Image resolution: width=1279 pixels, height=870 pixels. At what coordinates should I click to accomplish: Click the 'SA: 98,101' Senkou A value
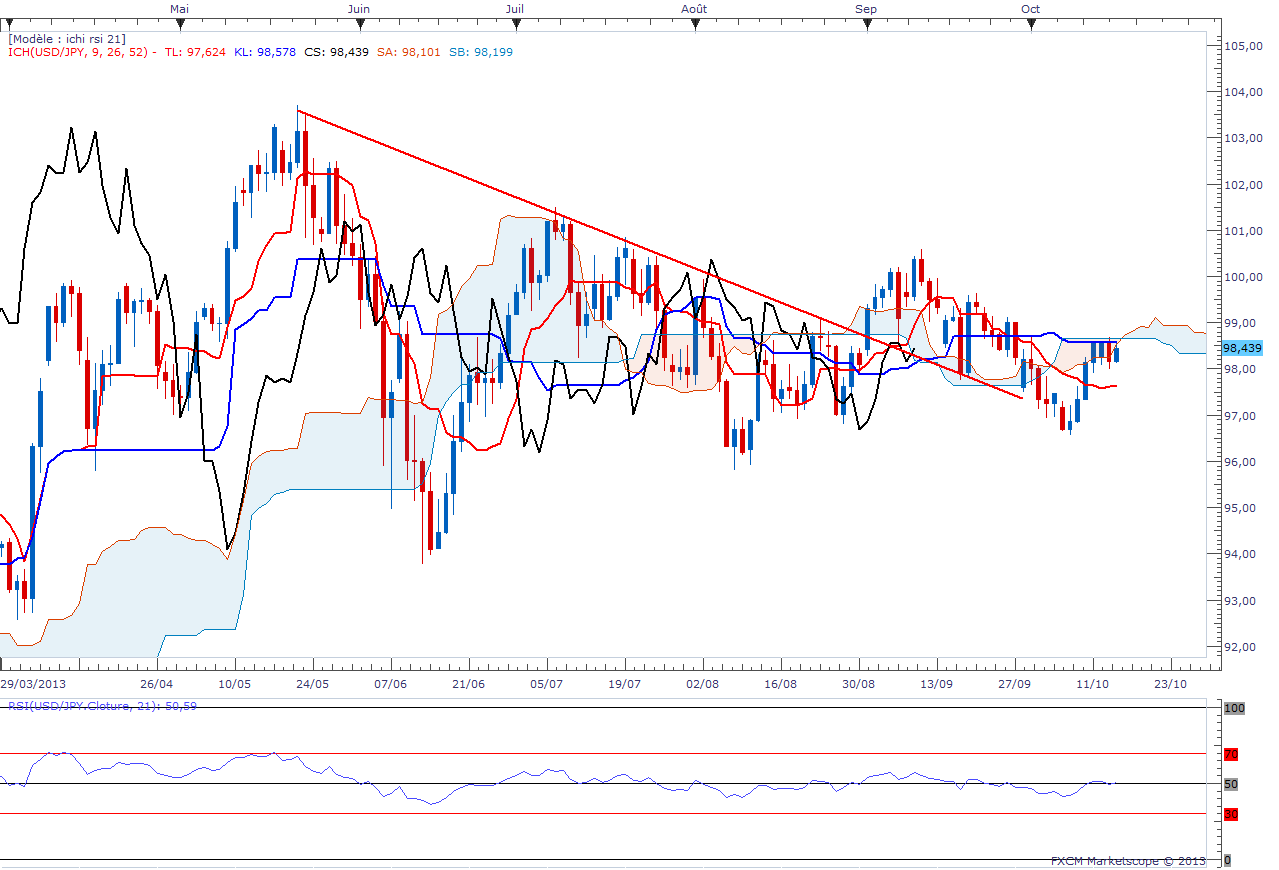click(409, 51)
